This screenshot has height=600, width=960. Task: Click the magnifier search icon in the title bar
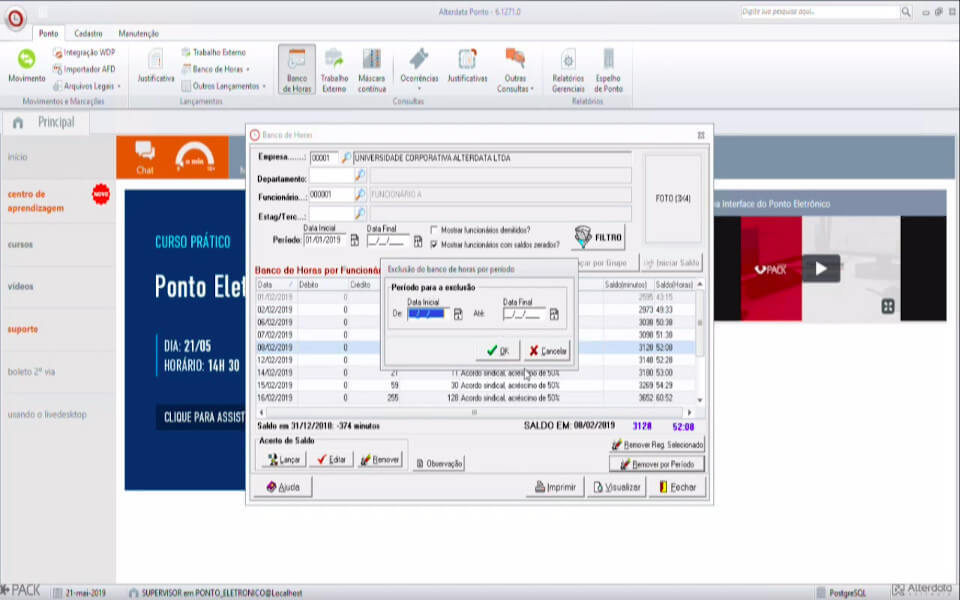point(906,12)
